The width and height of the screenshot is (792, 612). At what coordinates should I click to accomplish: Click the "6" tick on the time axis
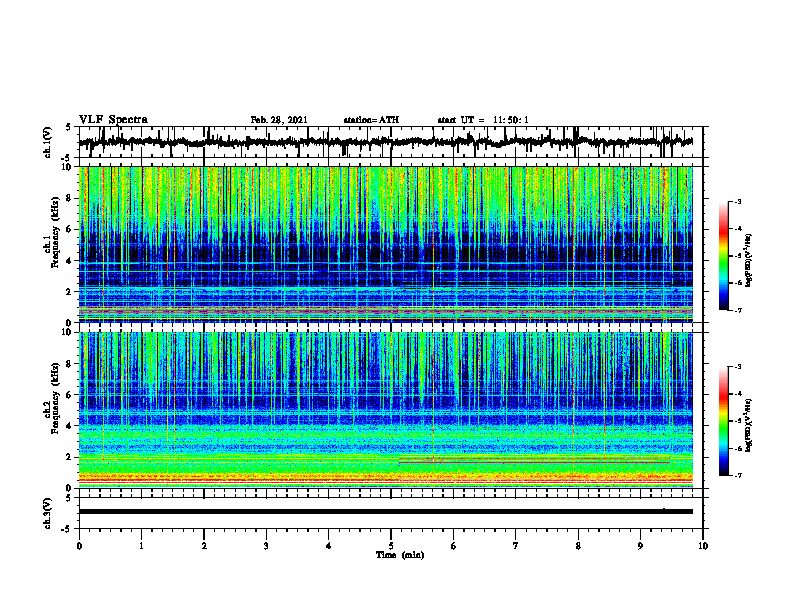pyautogui.click(x=454, y=546)
